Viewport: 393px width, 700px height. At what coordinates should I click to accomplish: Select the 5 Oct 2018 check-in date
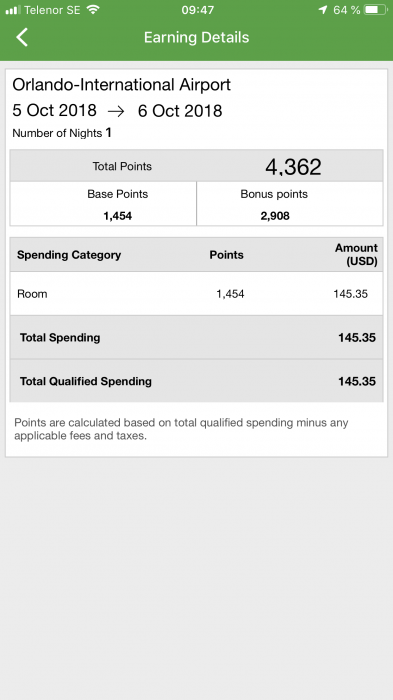pos(54,111)
